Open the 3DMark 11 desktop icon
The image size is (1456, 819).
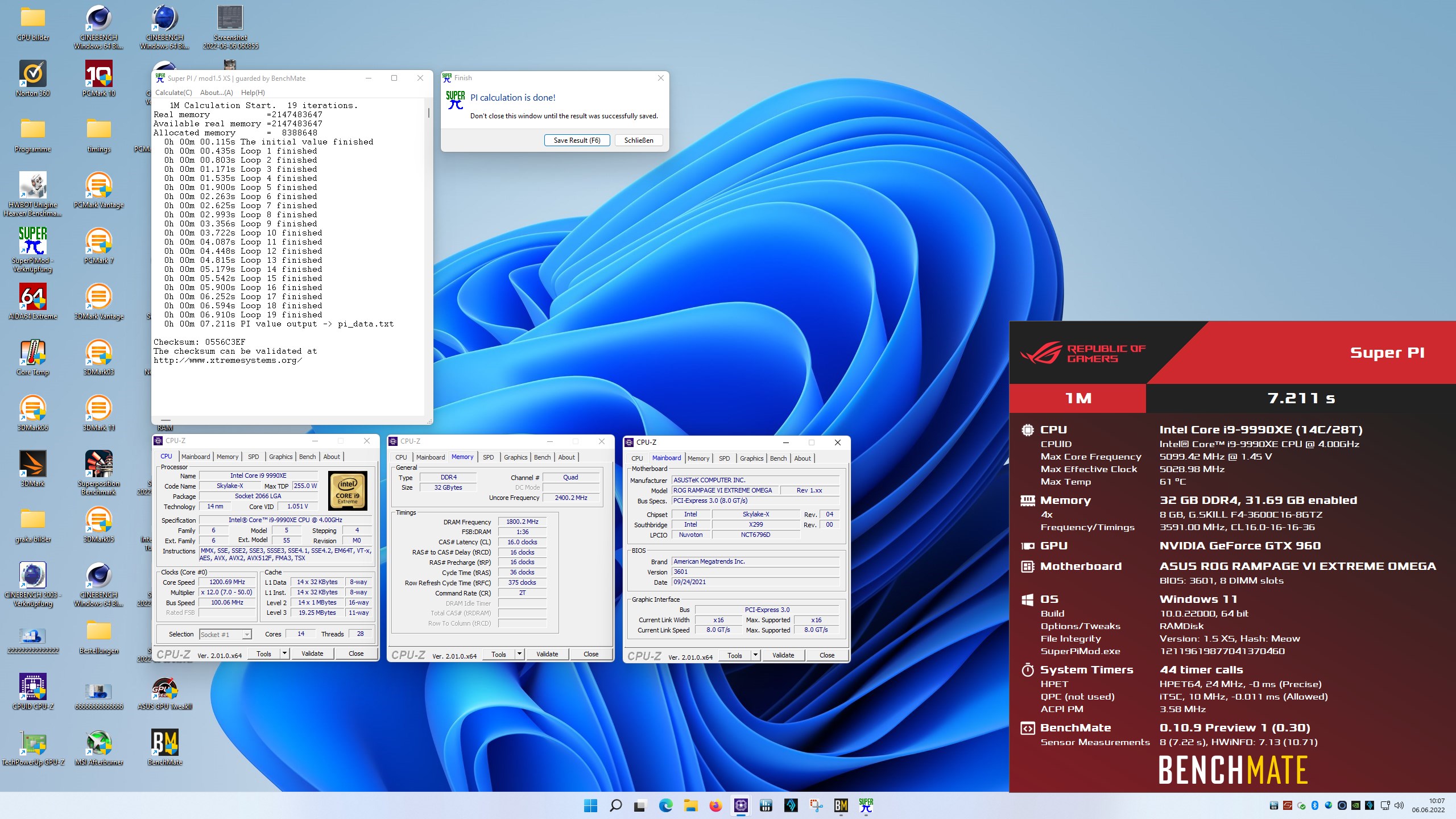click(99, 412)
